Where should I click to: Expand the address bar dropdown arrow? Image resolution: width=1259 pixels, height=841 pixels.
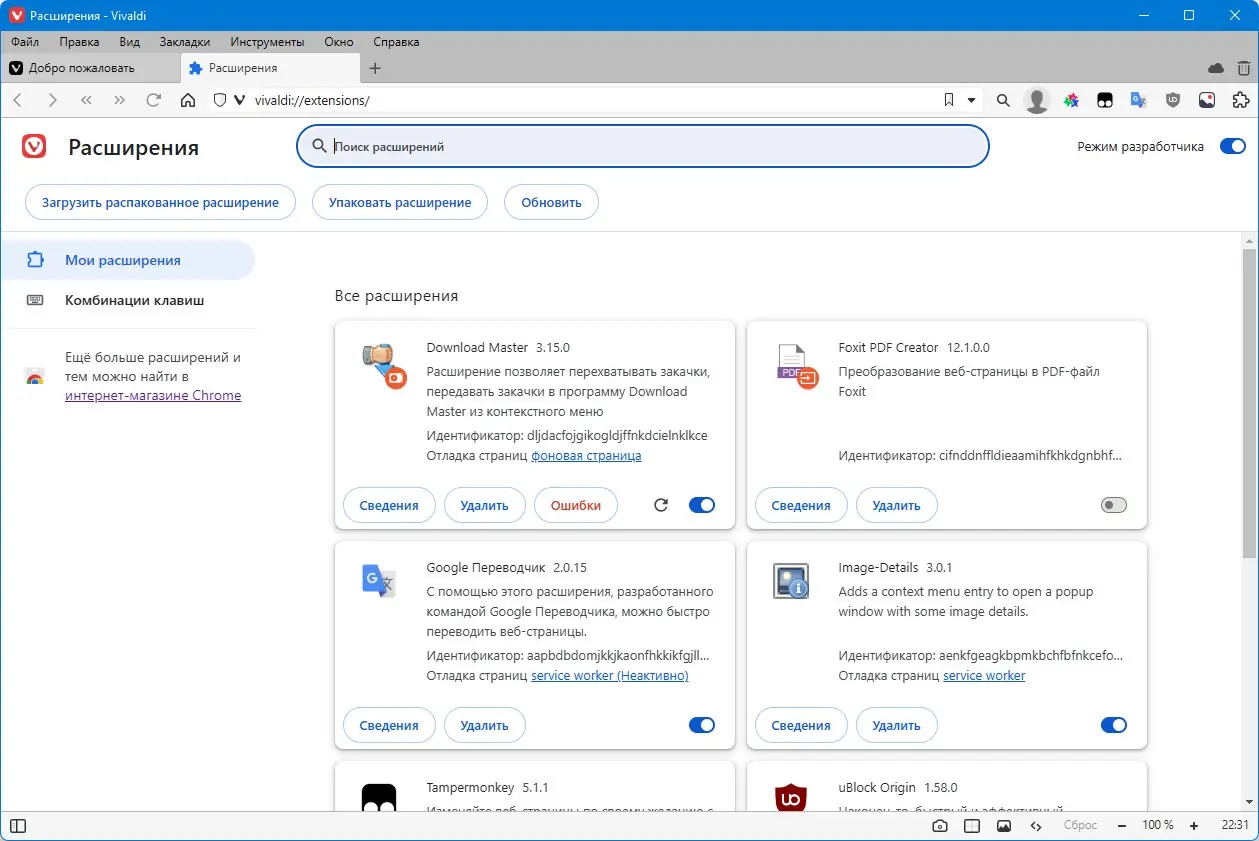[x=972, y=100]
